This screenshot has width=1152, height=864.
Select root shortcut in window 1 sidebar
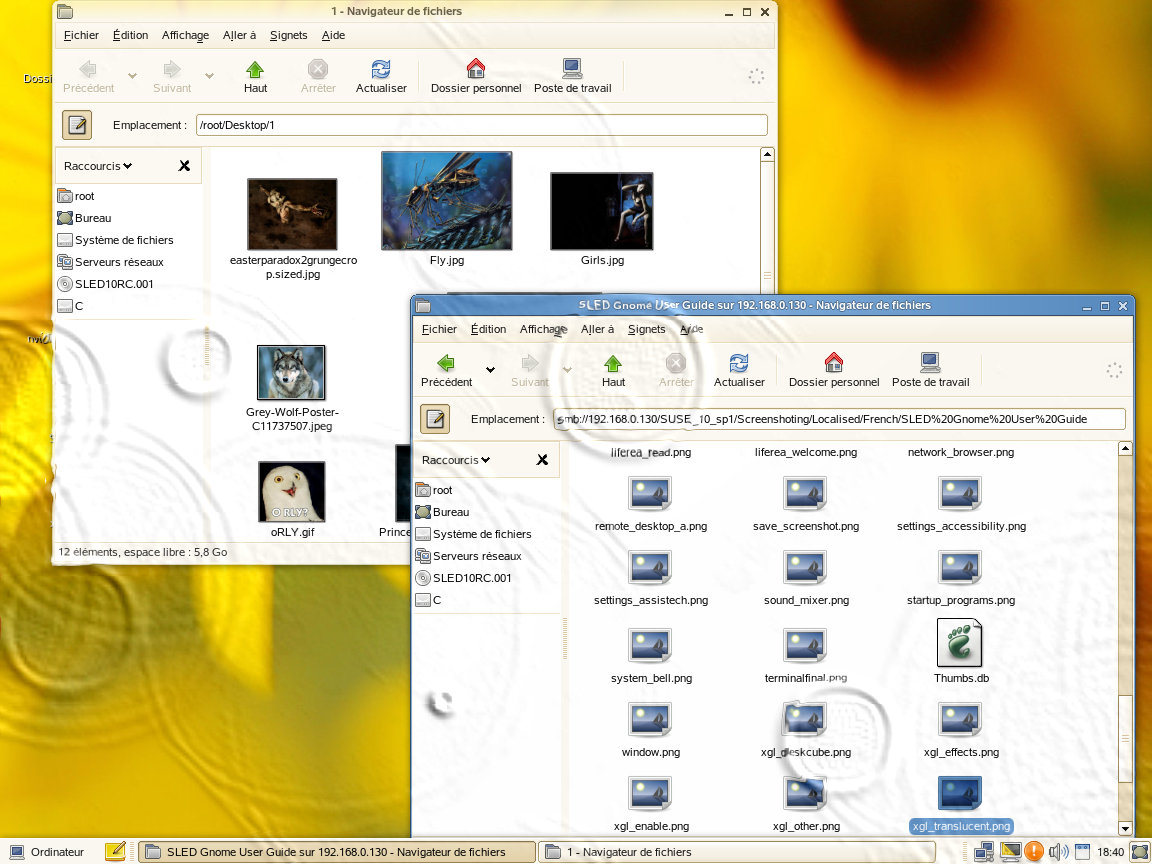pos(76,196)
